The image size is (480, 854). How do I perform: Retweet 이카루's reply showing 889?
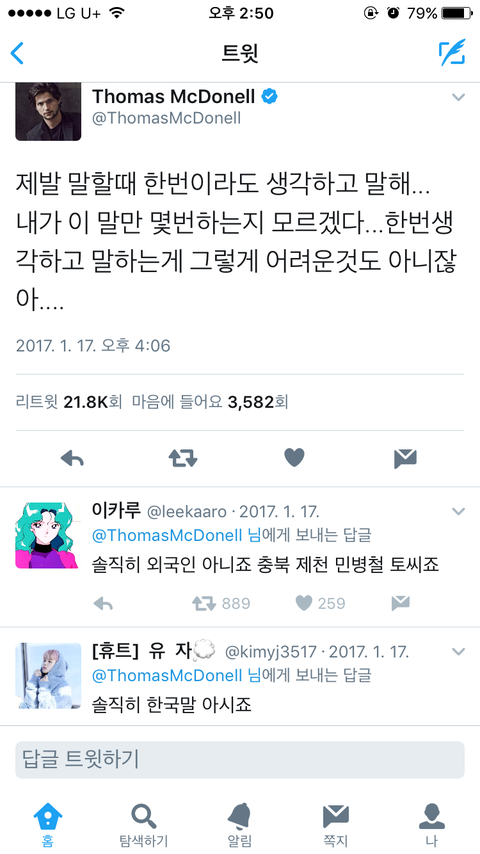point(221,603)
